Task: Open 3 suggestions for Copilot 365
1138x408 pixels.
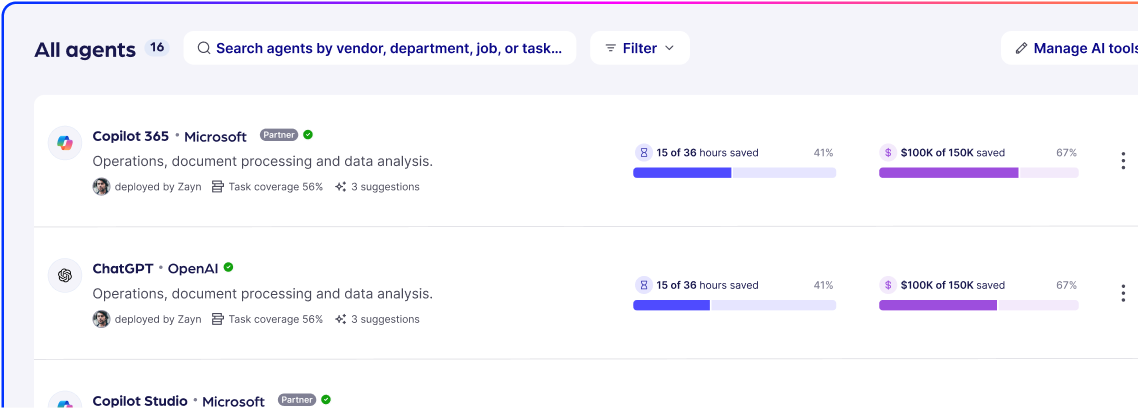Action: 384,187
